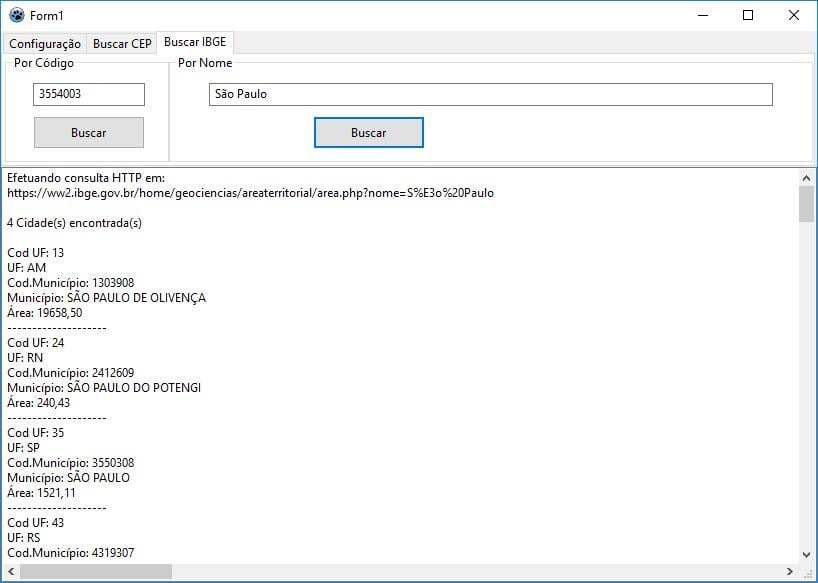Click the 'Cod UF: 43' line
The width and height of the screenshot is (818, 583).
[35, 523]
